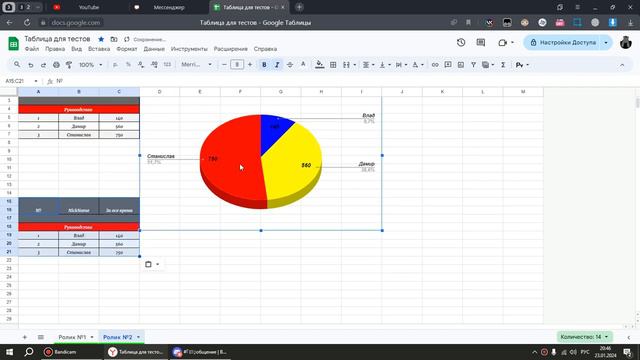The width and height of the screenshot is (640, 360).
Task: Print the spreadsheet
Action: click(56, 65)
